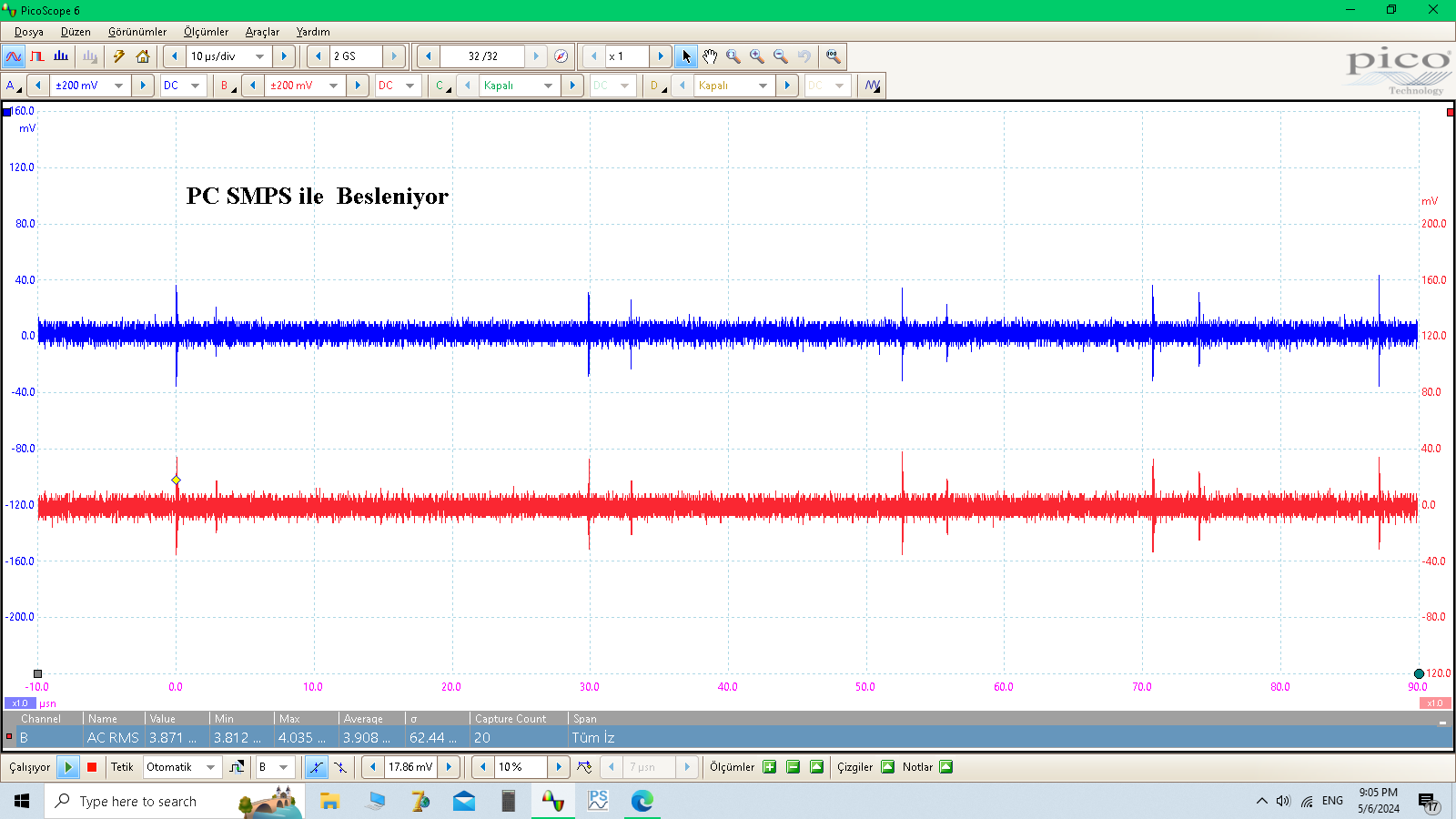
Task: Start capture with the play button
Action: coord(68,767)
